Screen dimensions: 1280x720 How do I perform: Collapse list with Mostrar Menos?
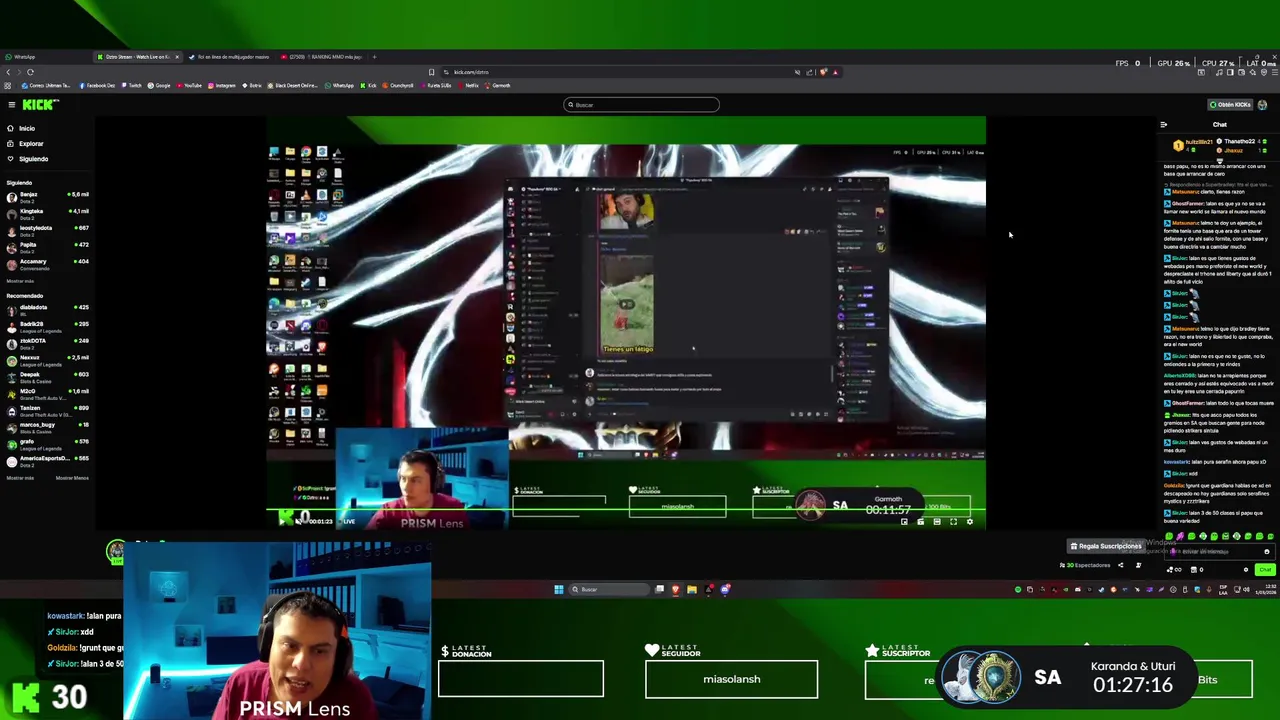click(x=72, y=478)
